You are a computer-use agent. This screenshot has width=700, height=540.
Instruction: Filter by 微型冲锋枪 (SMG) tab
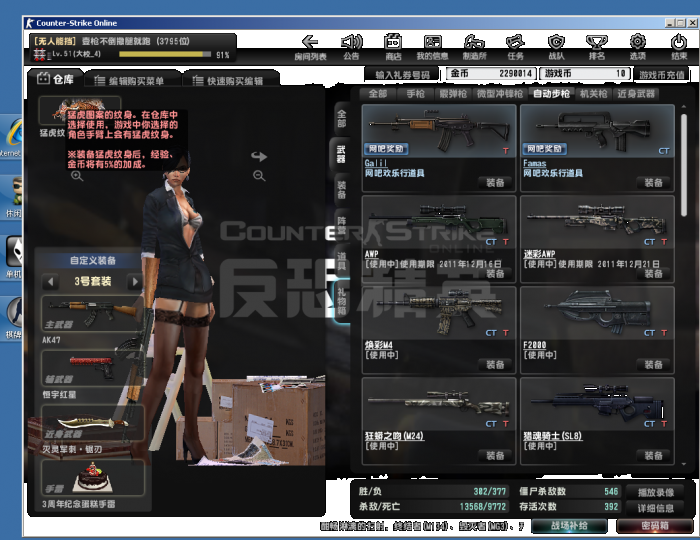(x=500, y=94)
